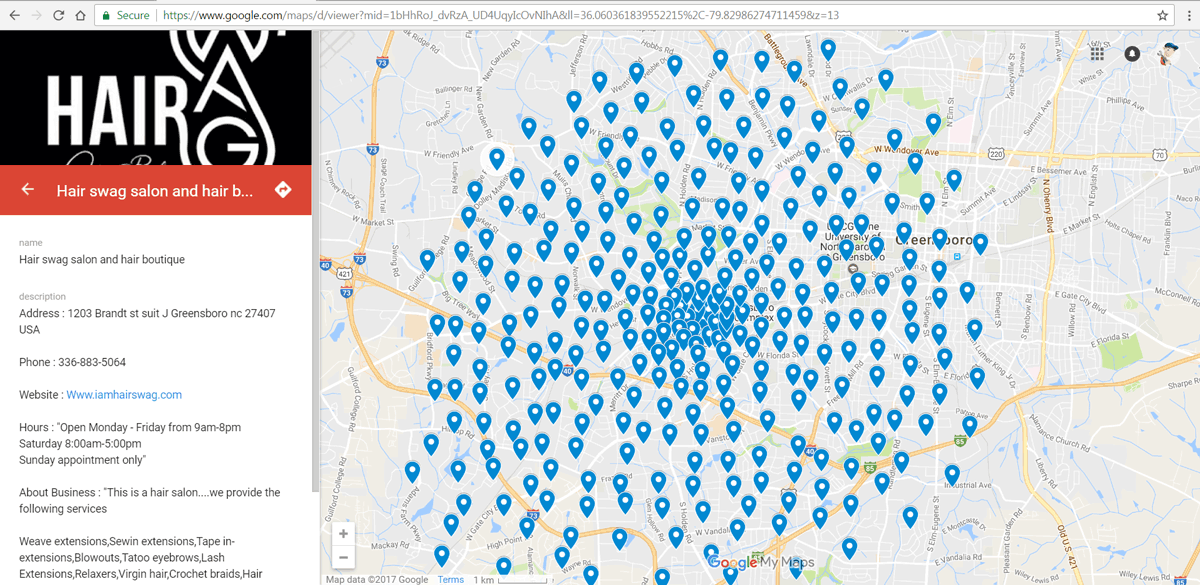Select the pin beside the Adams Farm Pkwy label
Image resolution: width=1200 pixels, height=585 pixels.
(x=412, y=472)
